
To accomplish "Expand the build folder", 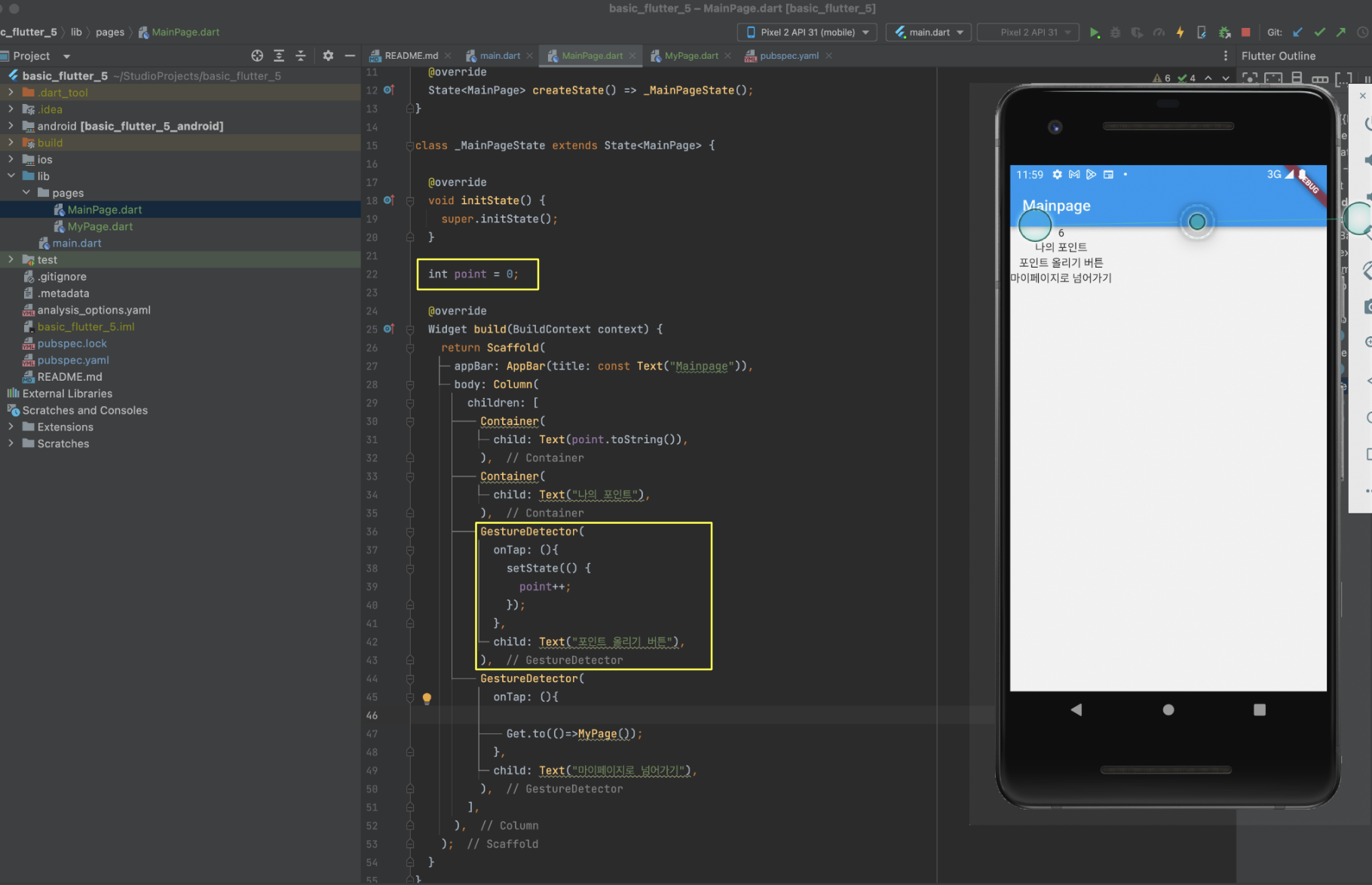I will 11,142.
